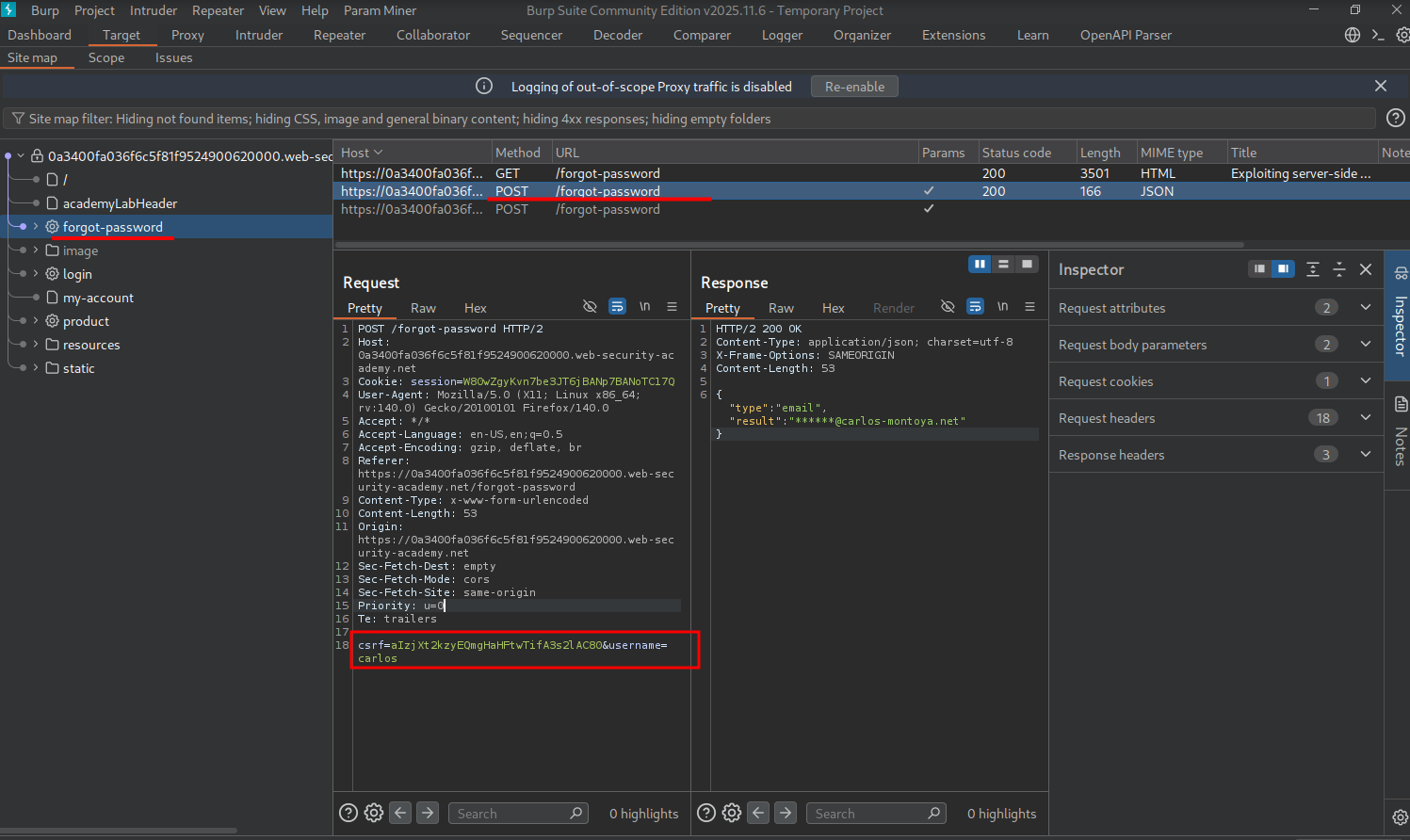Switch to stacked request/response layout
This screenshot has width=1410, height=840.
[x=1003, y=264]
